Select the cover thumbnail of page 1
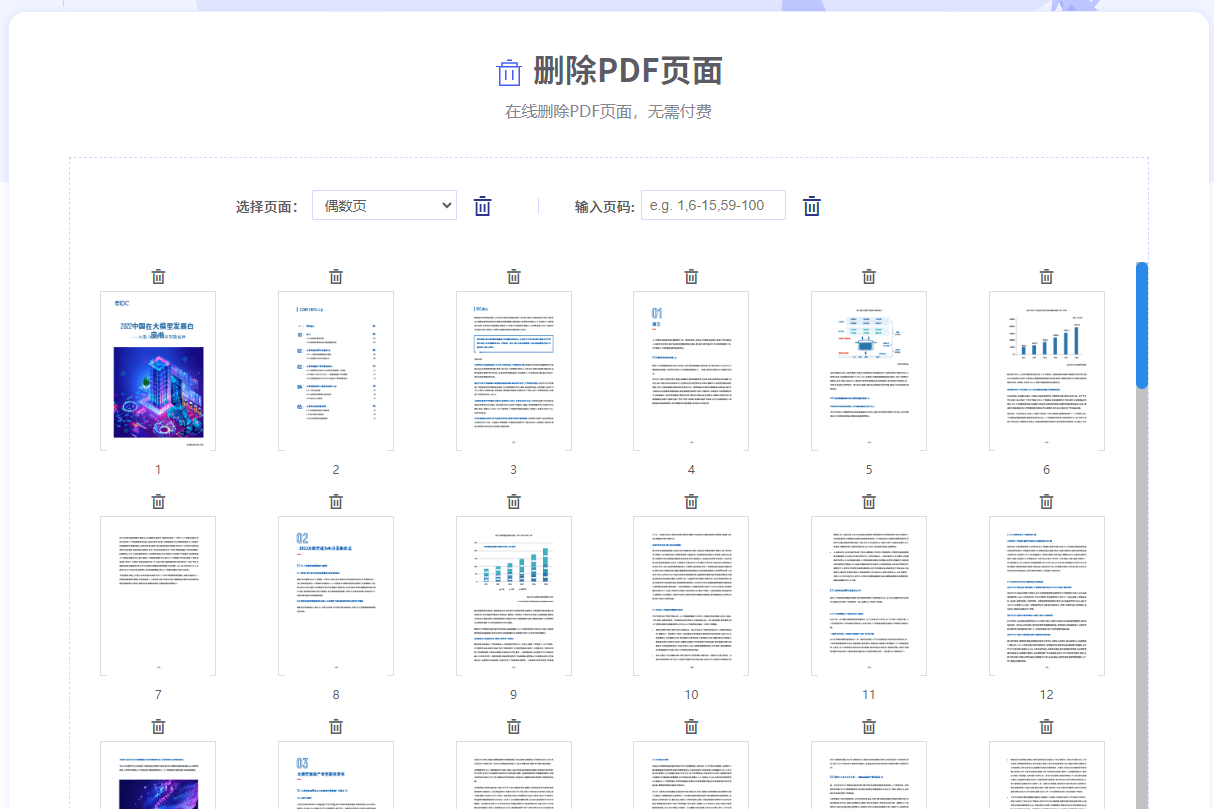 [157, 369]
